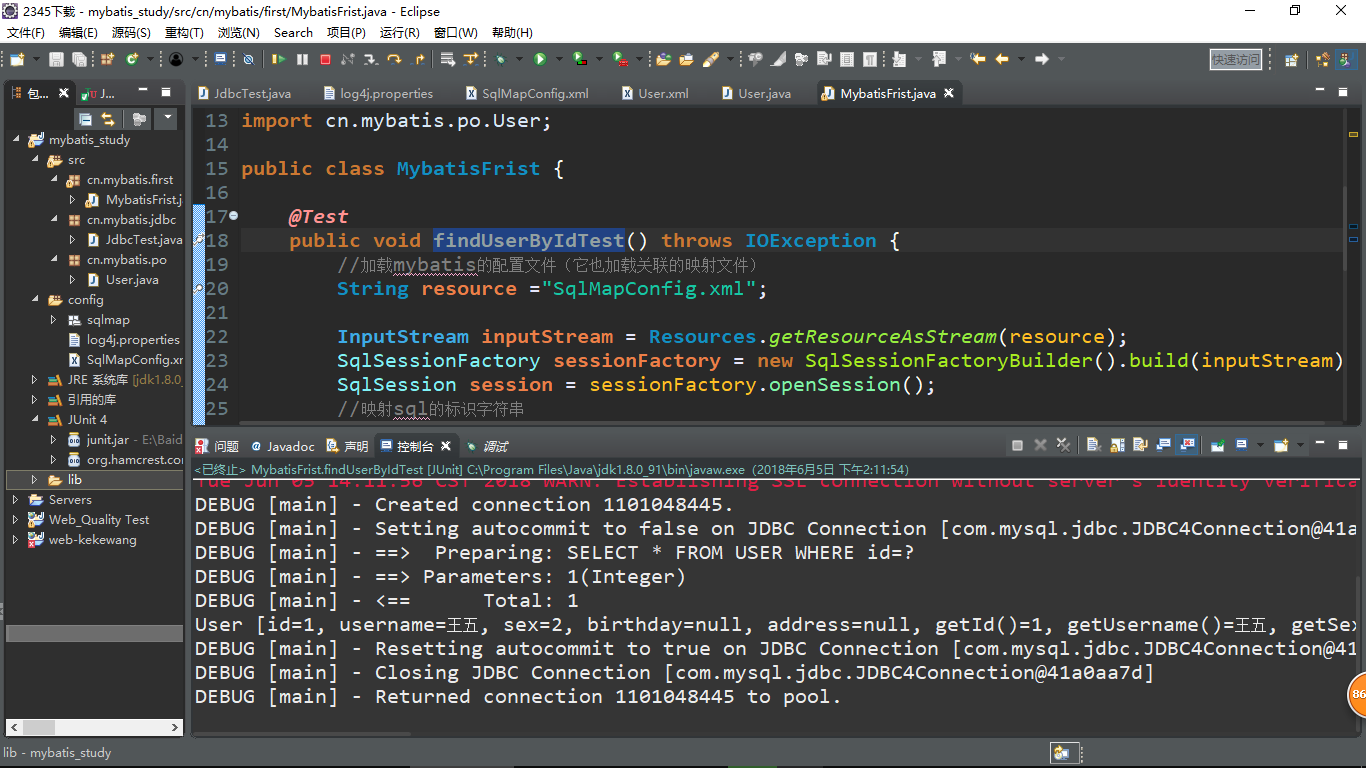Screen dimensions: 1366x768
Task: Open the New file dropdown arrow
Action: pos(36,59)
